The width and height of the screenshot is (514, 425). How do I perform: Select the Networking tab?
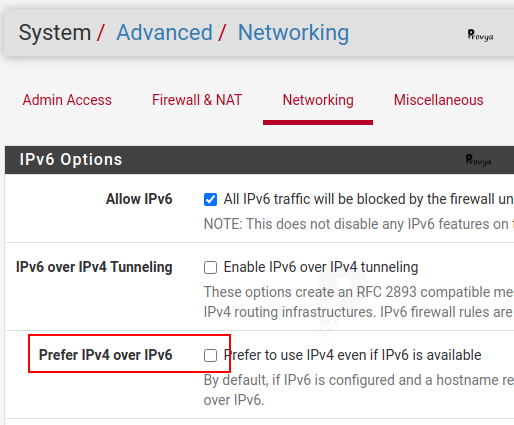[318, 100]
